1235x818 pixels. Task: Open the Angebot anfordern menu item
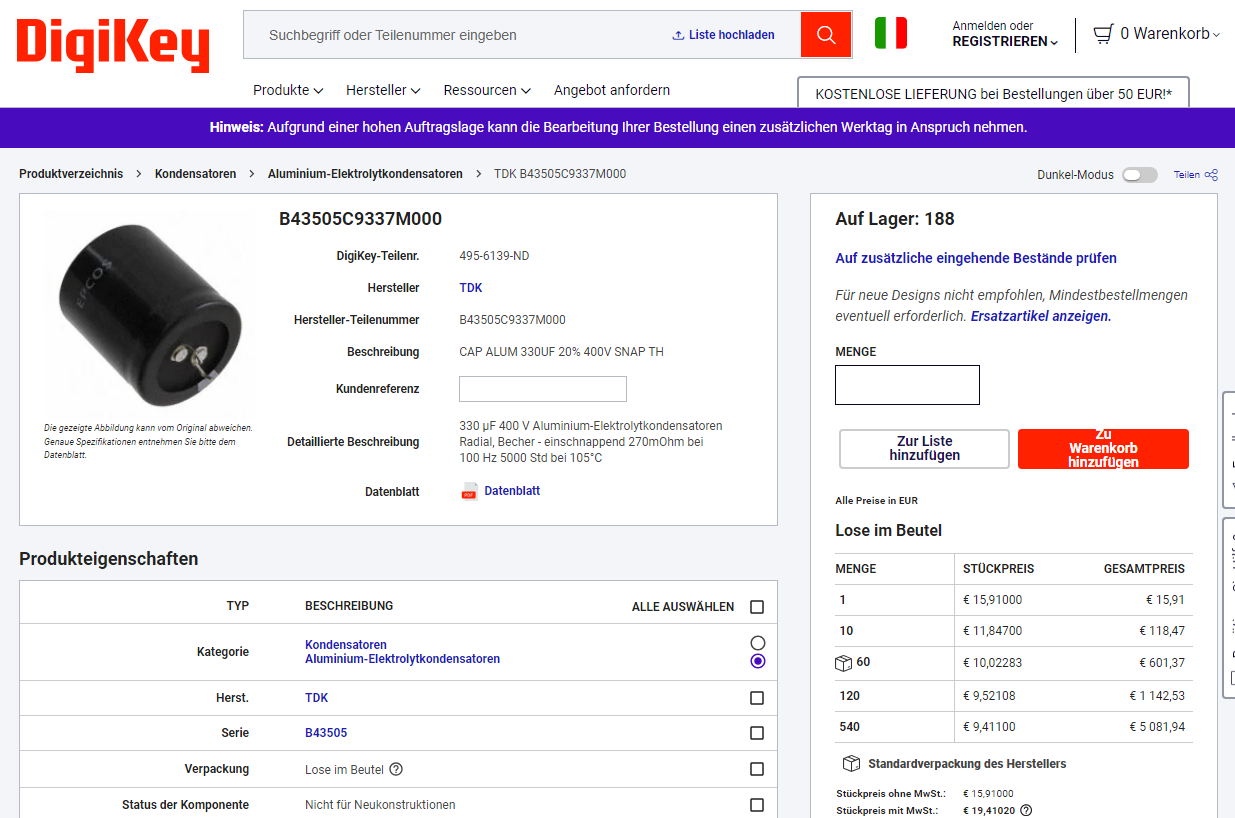pyautogui.click(x=612, y=90)
